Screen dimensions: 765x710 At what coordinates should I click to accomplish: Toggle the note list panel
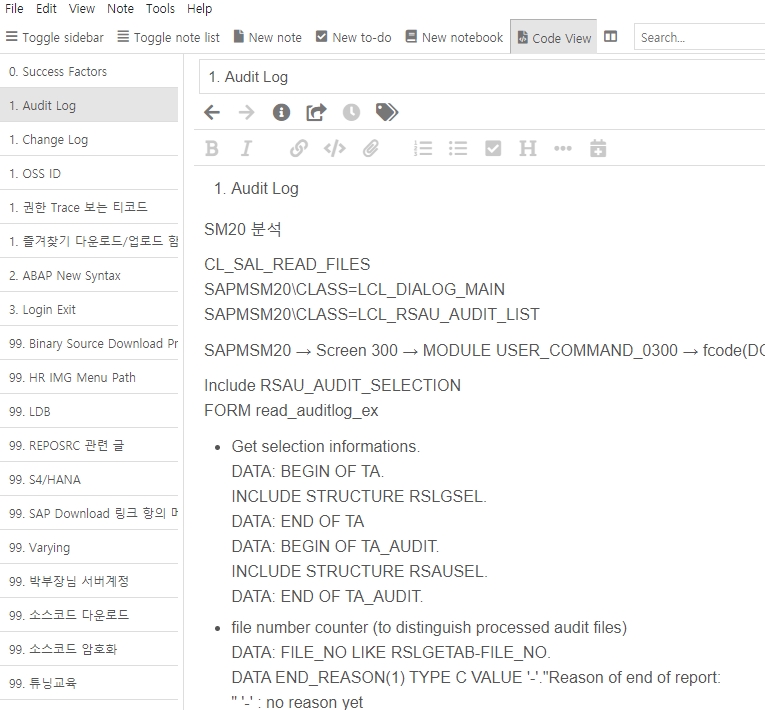click(168, 37)
